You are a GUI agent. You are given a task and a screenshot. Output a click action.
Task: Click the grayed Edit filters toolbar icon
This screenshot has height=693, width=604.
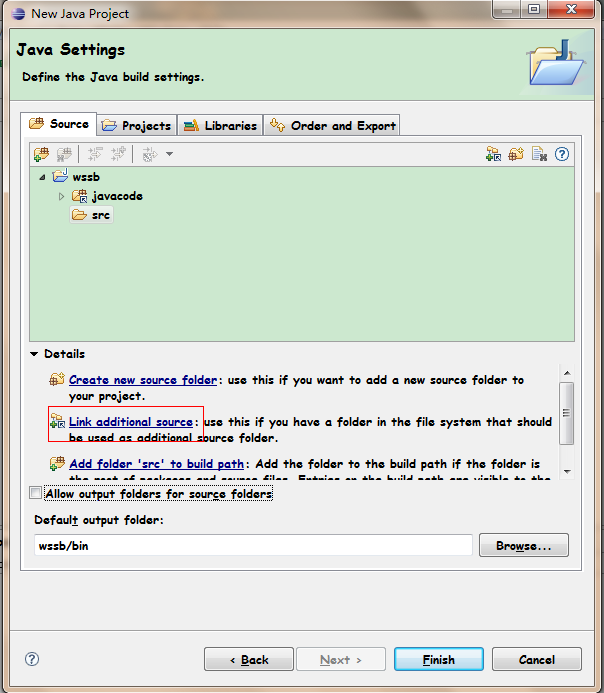coord(149,154)
